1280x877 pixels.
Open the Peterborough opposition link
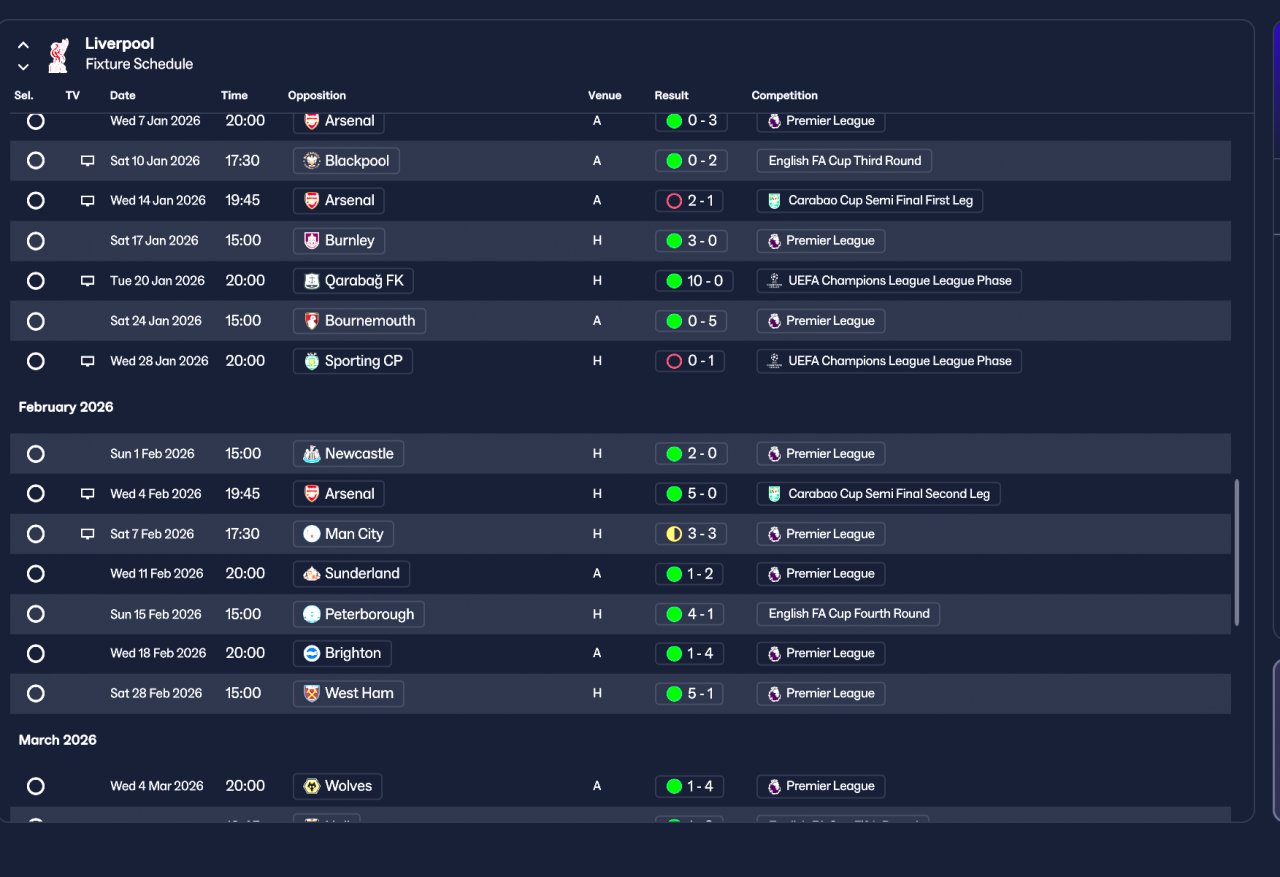point(358,614)
